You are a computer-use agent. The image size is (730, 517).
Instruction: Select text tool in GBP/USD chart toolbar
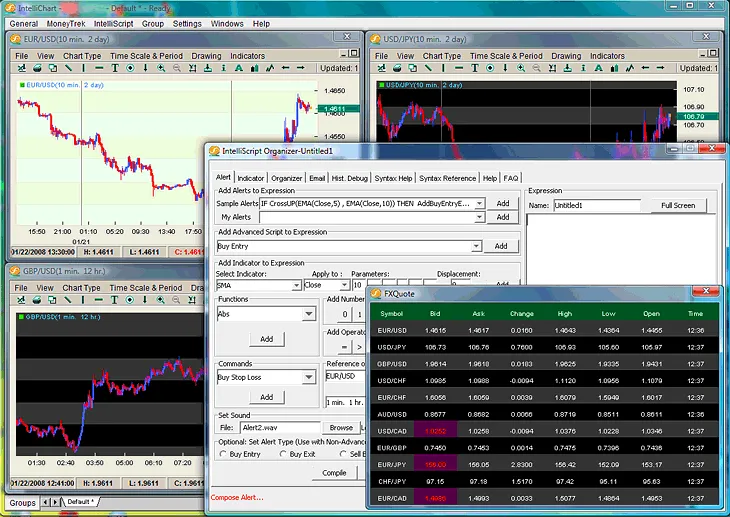click(115, 301)
